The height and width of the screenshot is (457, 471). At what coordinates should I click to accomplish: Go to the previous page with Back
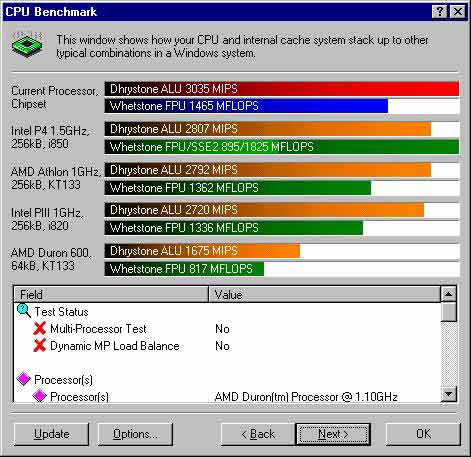(258, 434)
